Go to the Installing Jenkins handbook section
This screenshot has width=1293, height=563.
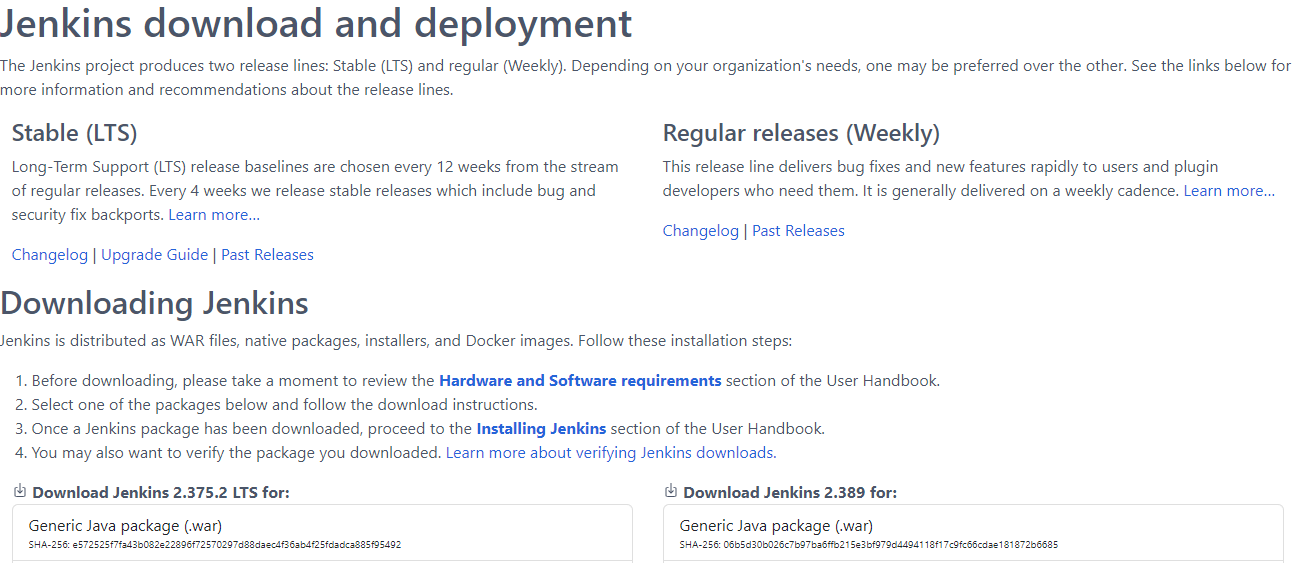[x=541, y=429]
